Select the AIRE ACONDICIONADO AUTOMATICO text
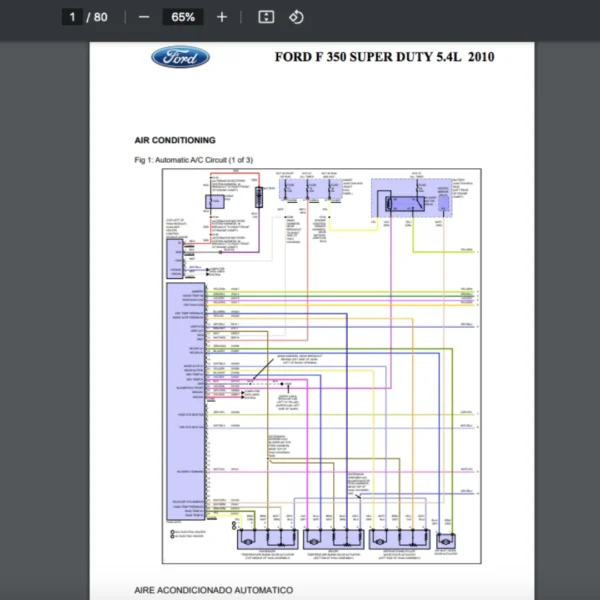The image size is (600, 600). point(213,591)
